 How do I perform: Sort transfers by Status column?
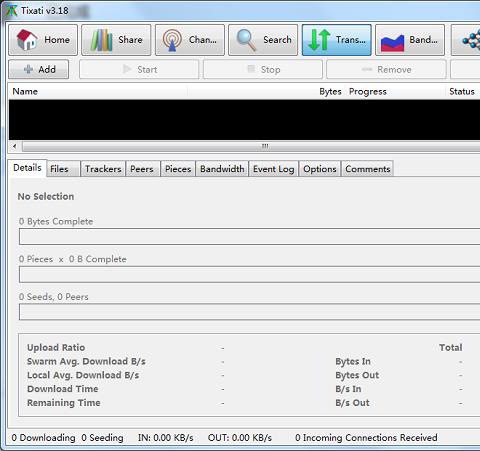(462, 91)
